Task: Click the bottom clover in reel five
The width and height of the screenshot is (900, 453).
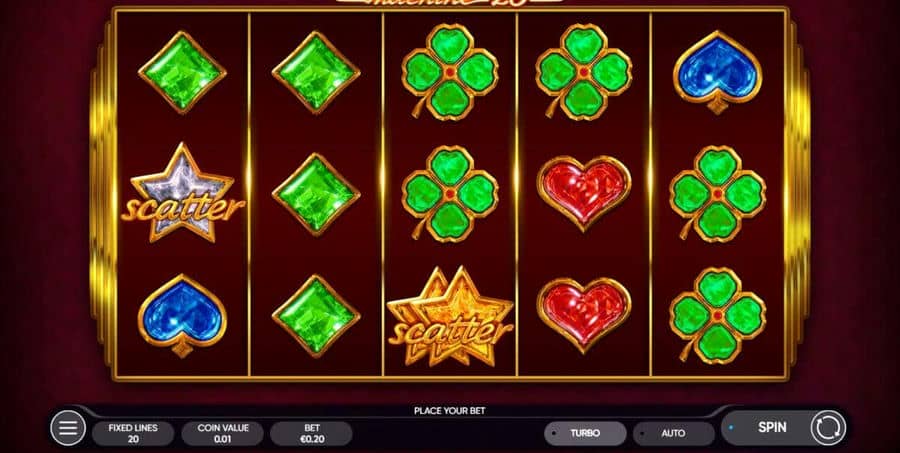Action: 717,315
